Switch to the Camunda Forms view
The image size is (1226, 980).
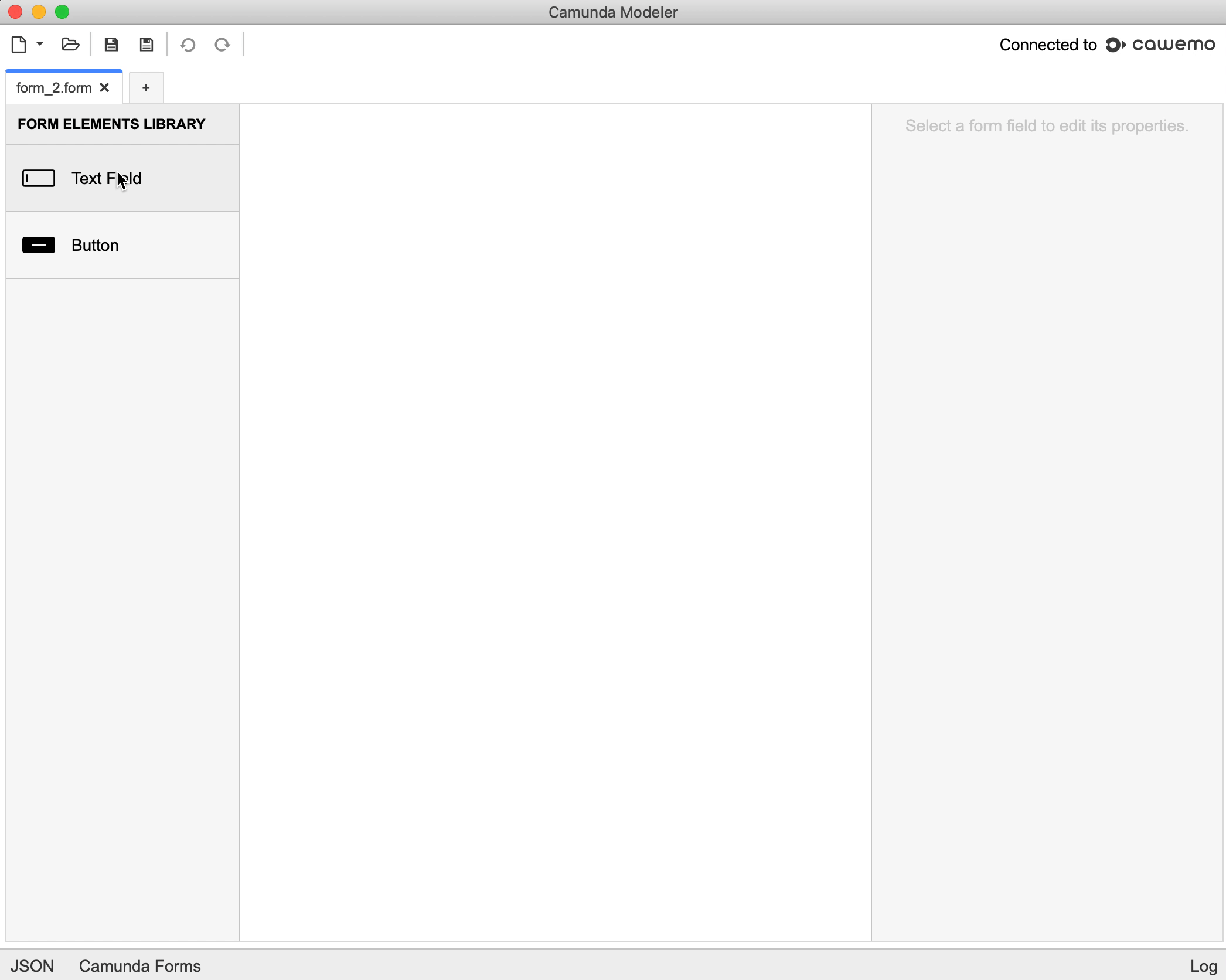point(139,966)
